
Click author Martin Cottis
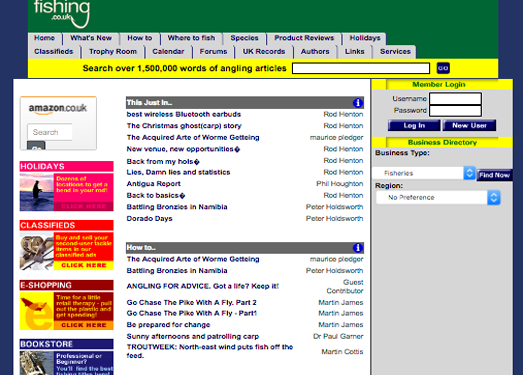coord(342,352)
